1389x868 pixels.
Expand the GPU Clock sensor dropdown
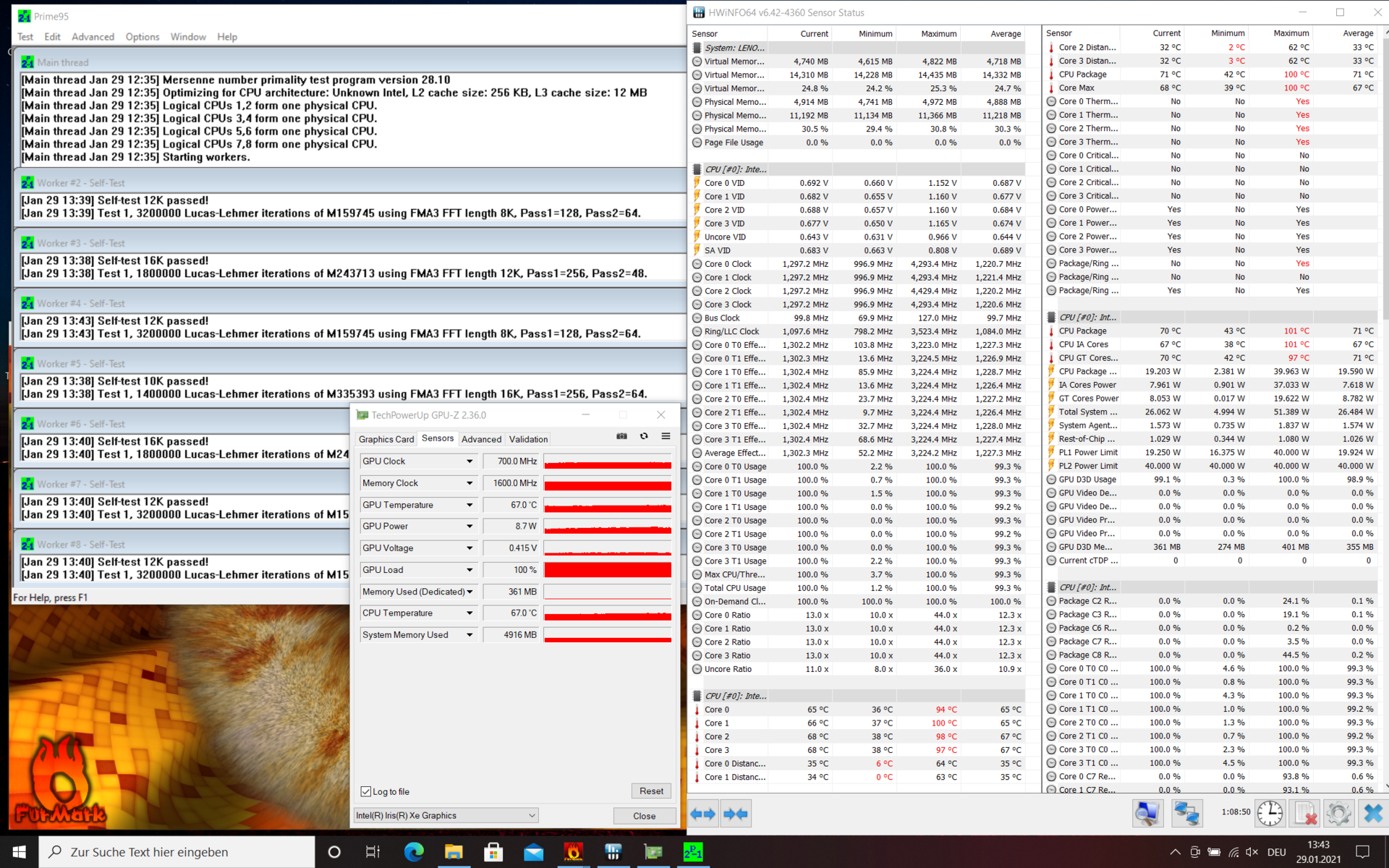point(469,461)
